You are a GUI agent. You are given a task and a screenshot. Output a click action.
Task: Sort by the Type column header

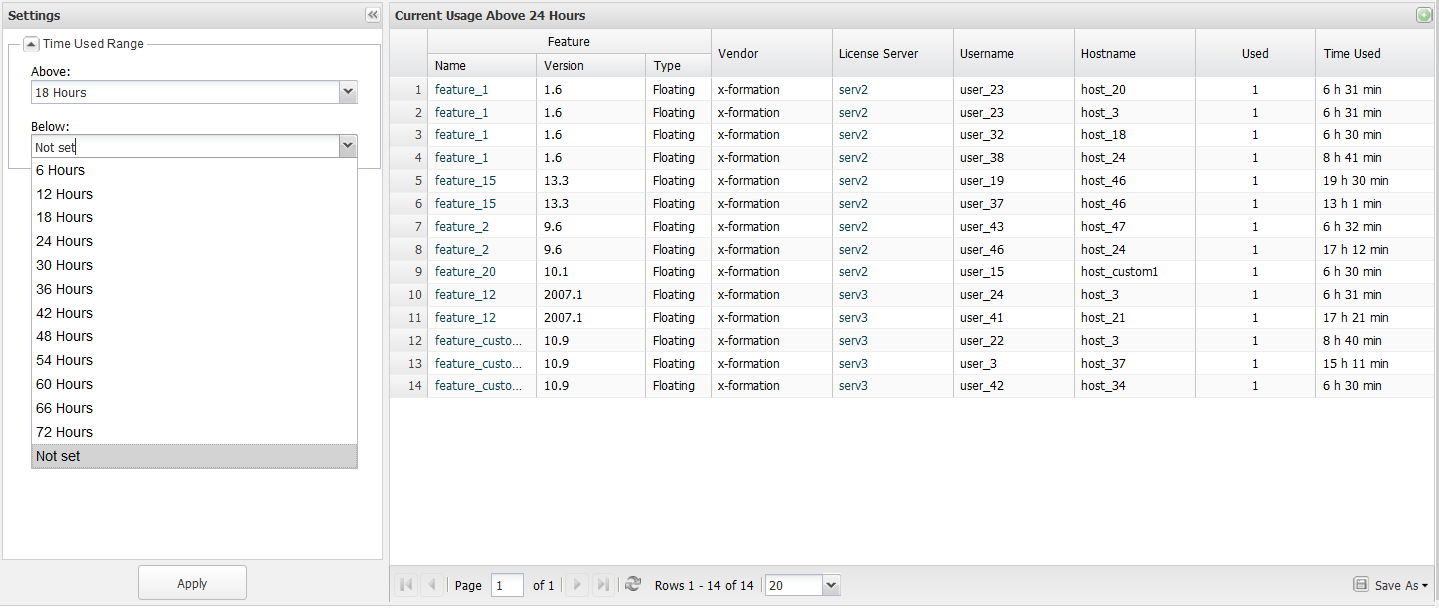pyautogui.click(x=678, y=66)
